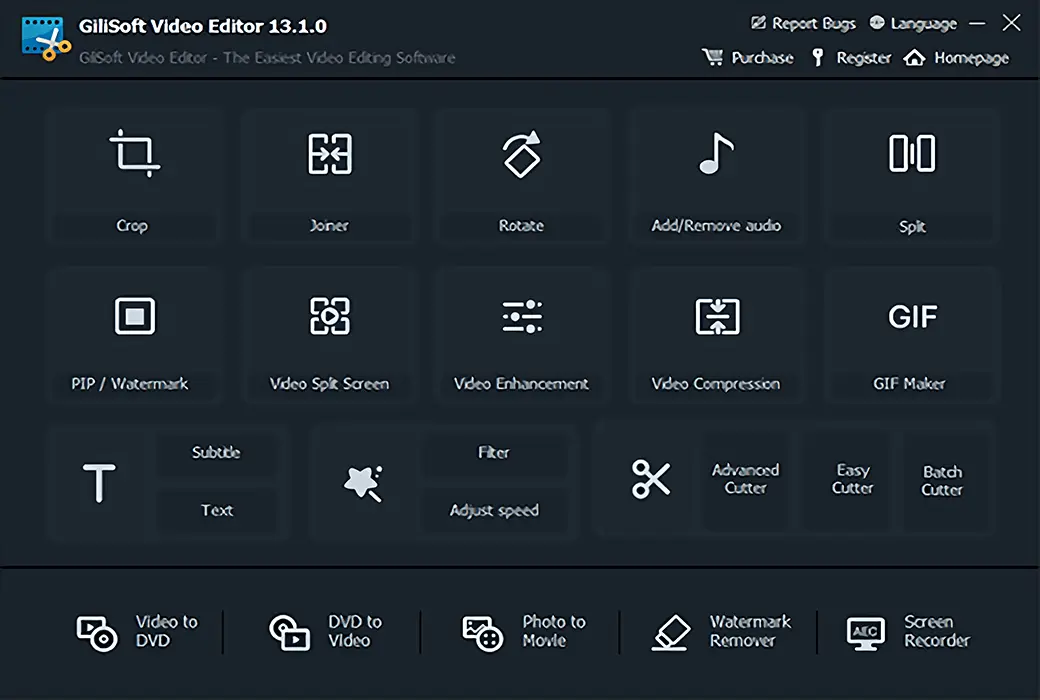This screenshot has height=700, width=1040.
Task: Click the magic wand effects icon
Action: 363,483
